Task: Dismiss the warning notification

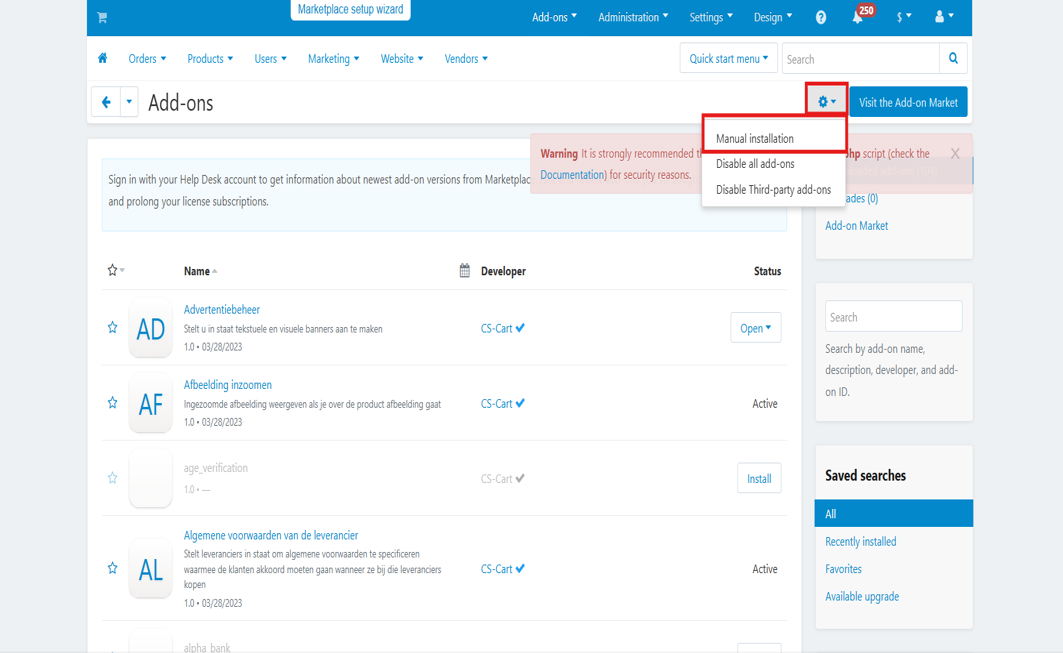Action: [x=955, y=153]
